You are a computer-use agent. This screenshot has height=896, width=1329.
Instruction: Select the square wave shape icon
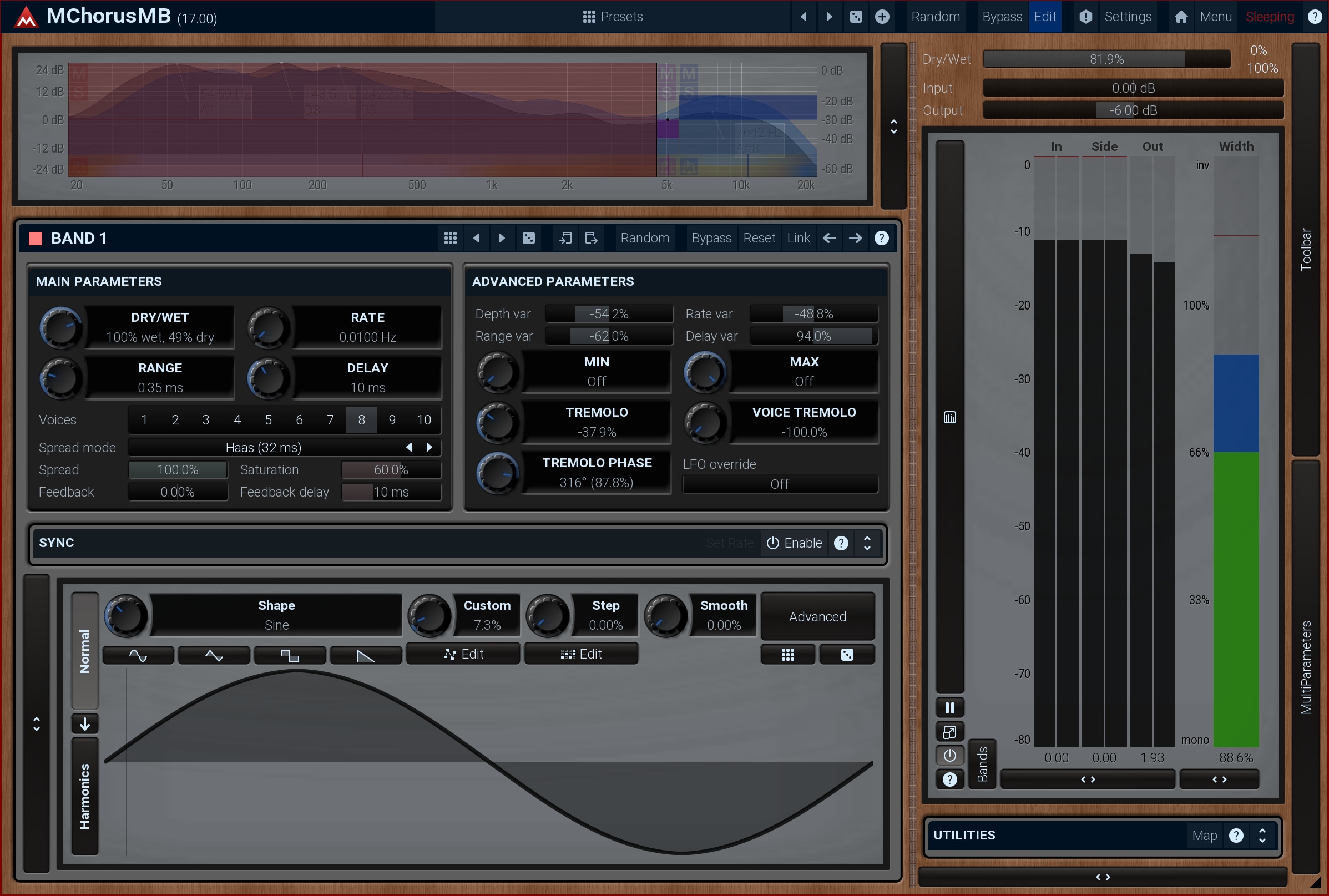[x=290, y=655]
